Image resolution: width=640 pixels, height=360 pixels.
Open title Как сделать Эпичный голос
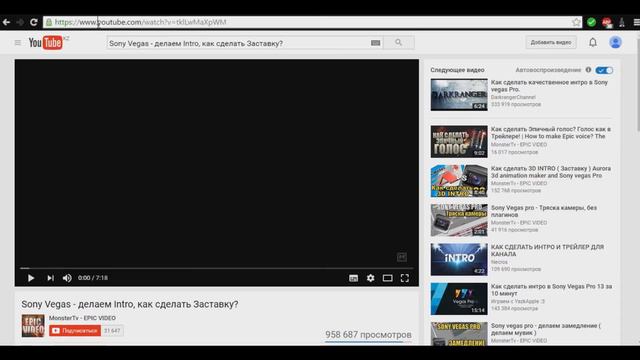[x=551, y=133]
